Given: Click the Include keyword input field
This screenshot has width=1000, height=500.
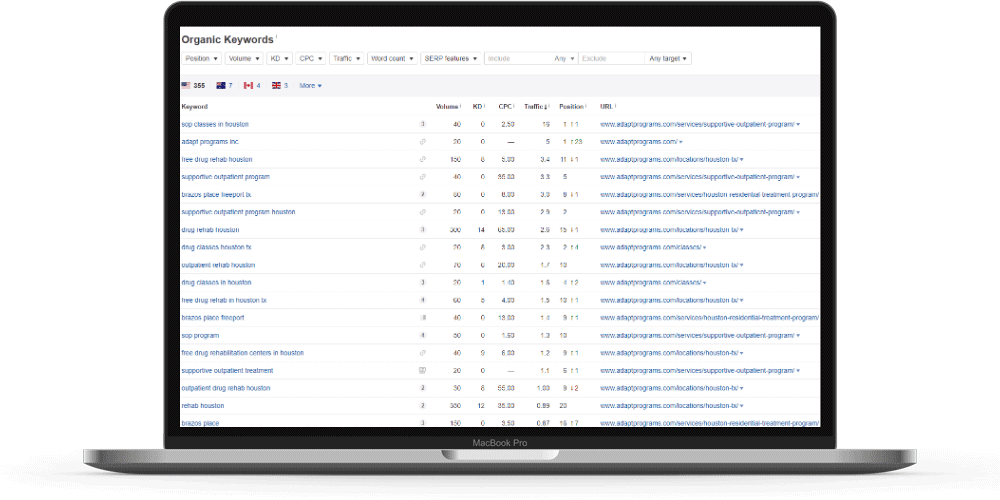Looking at the screenshot, I should 518,59.
